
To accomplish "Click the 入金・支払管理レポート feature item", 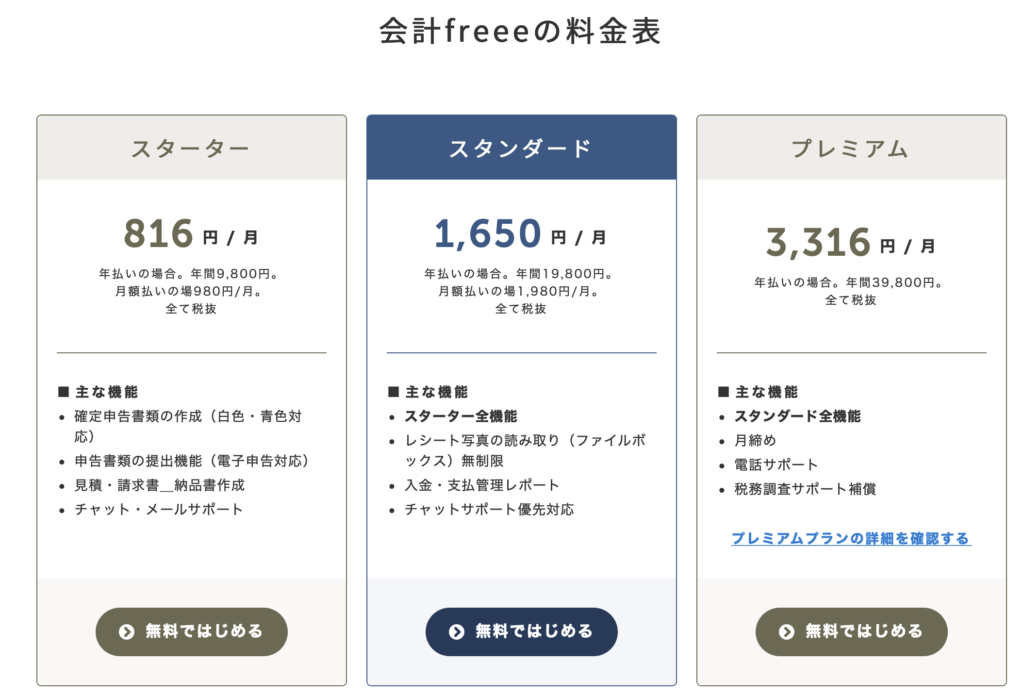I will click(x=482, y=485).
